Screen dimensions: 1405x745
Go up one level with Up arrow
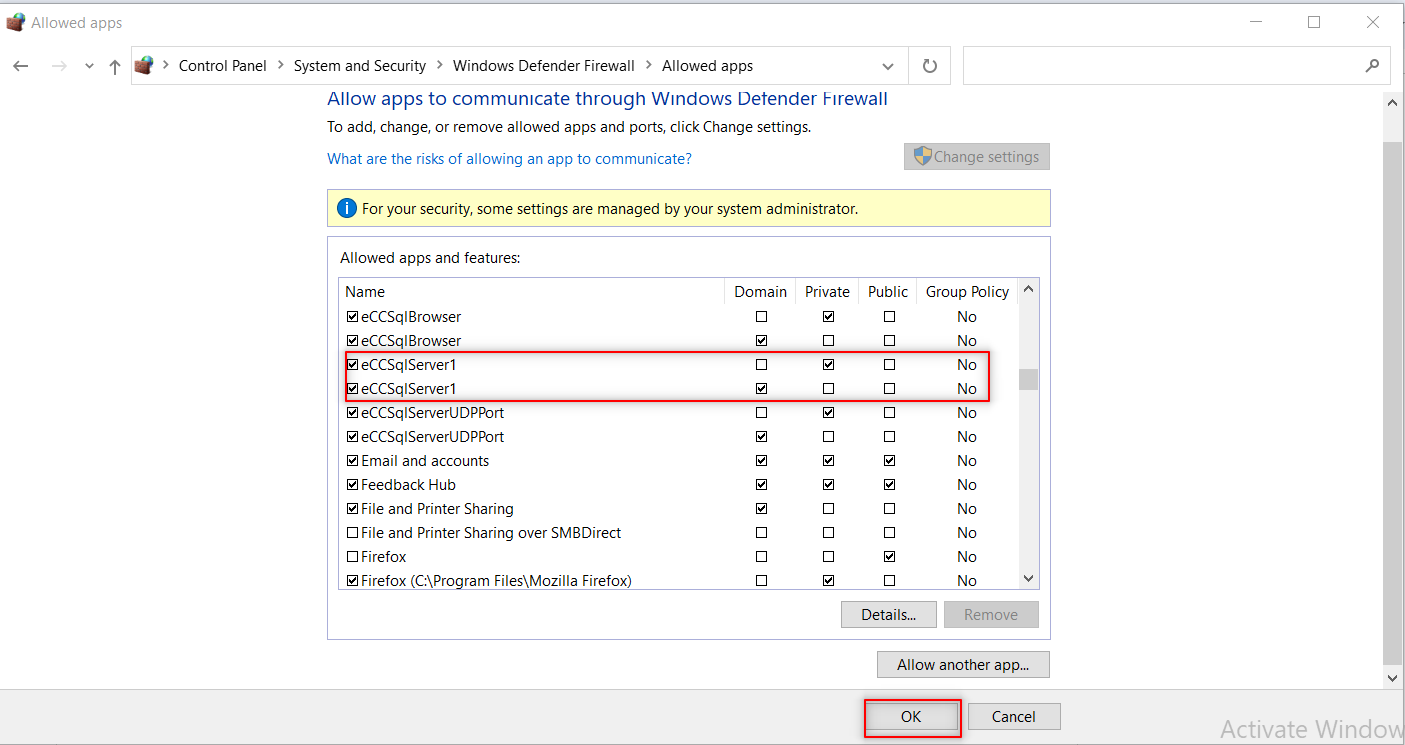115,66
